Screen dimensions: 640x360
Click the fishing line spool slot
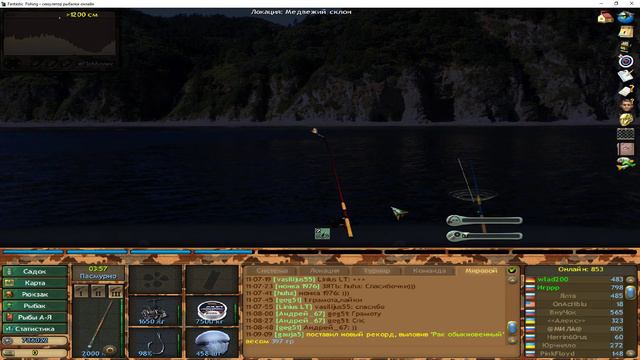point(212,312)
